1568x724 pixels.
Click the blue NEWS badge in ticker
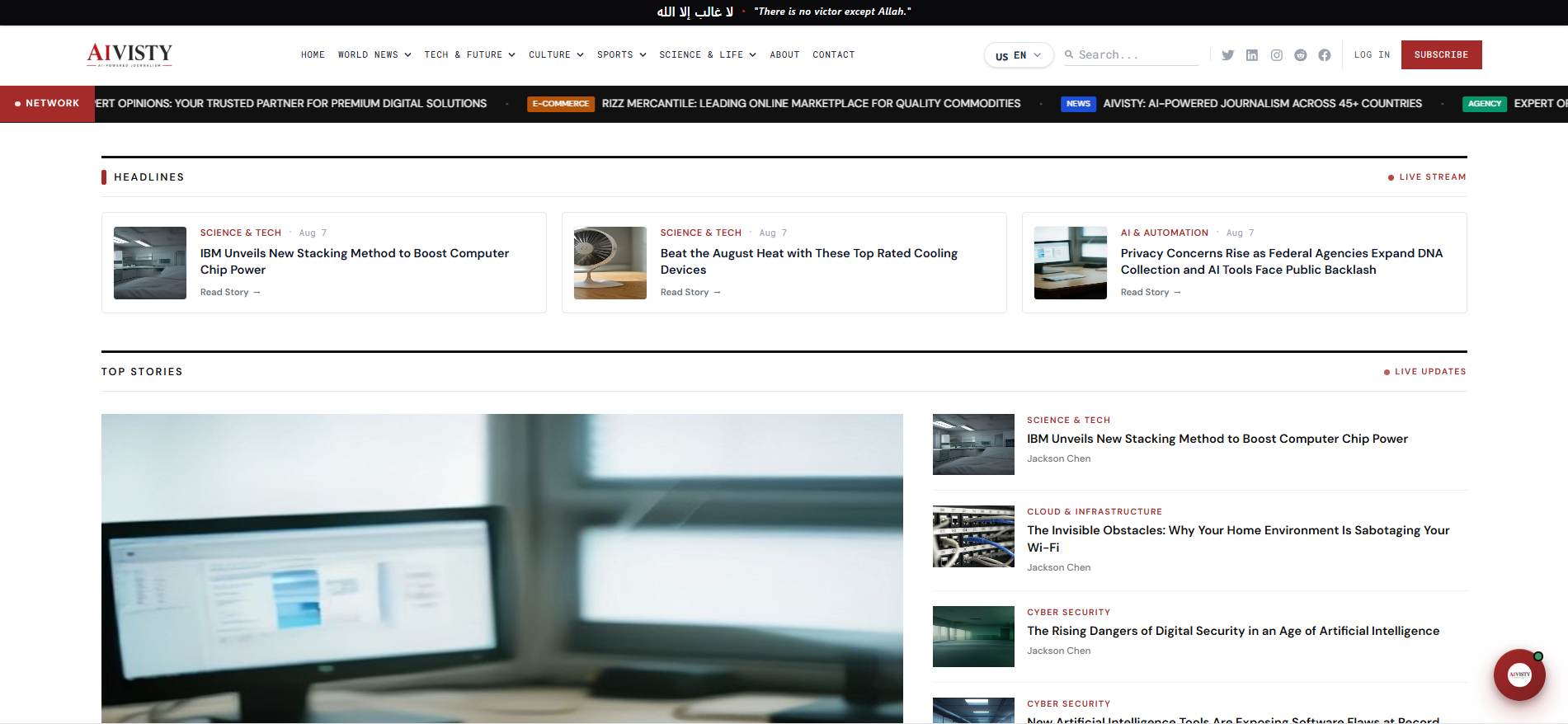(x=1078, y=104)
